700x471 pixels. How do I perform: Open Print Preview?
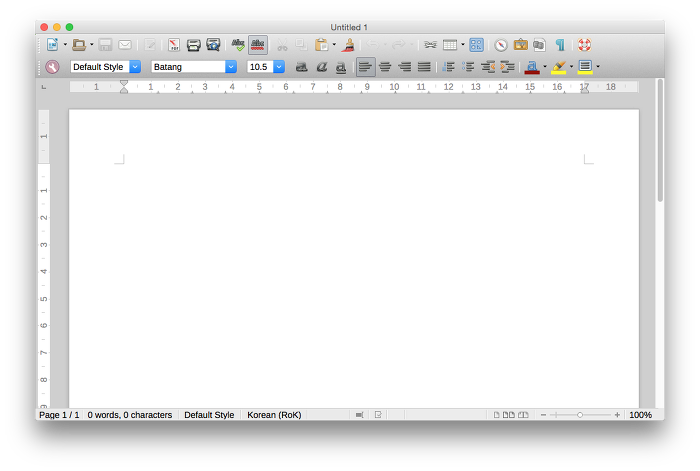pos(213,45)
